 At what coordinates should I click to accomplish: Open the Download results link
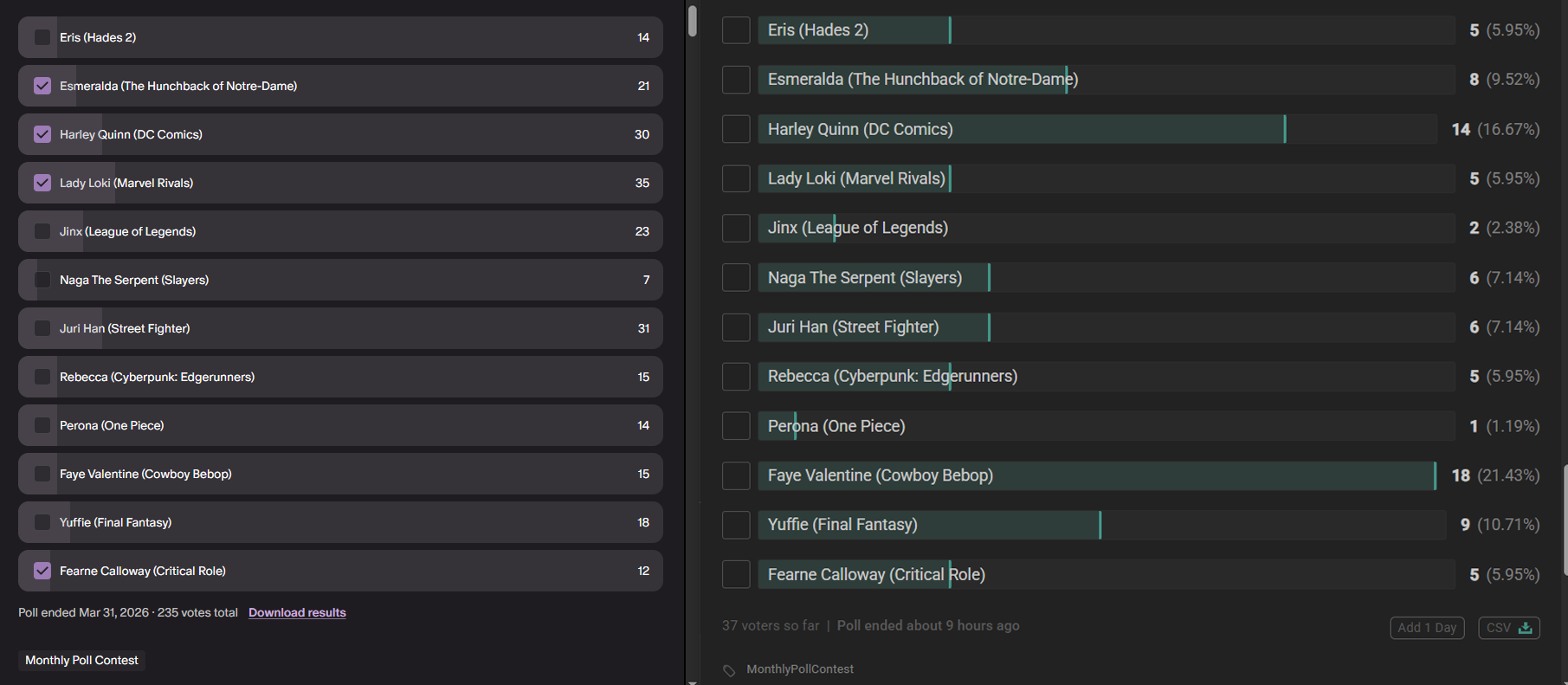click(297, 612)
